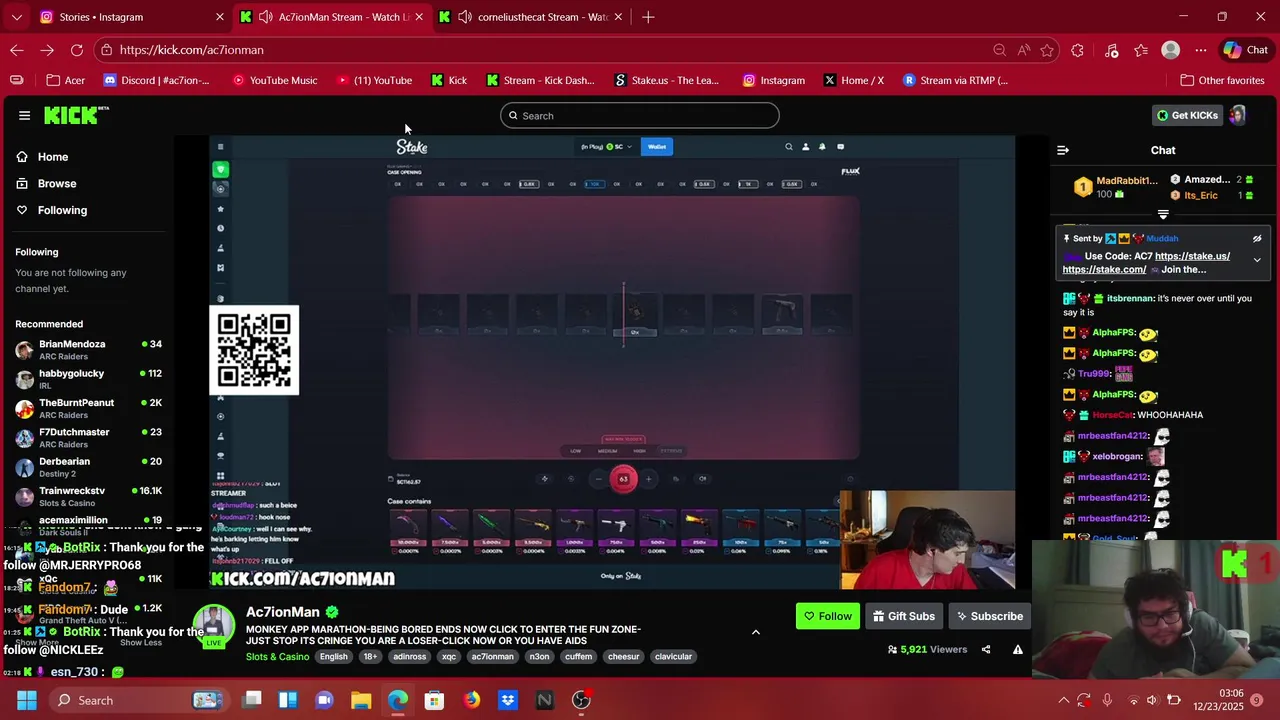Open the tab actions dropdown
The height and width of the screenshot is (720, 1280).
tap(16, 17)
